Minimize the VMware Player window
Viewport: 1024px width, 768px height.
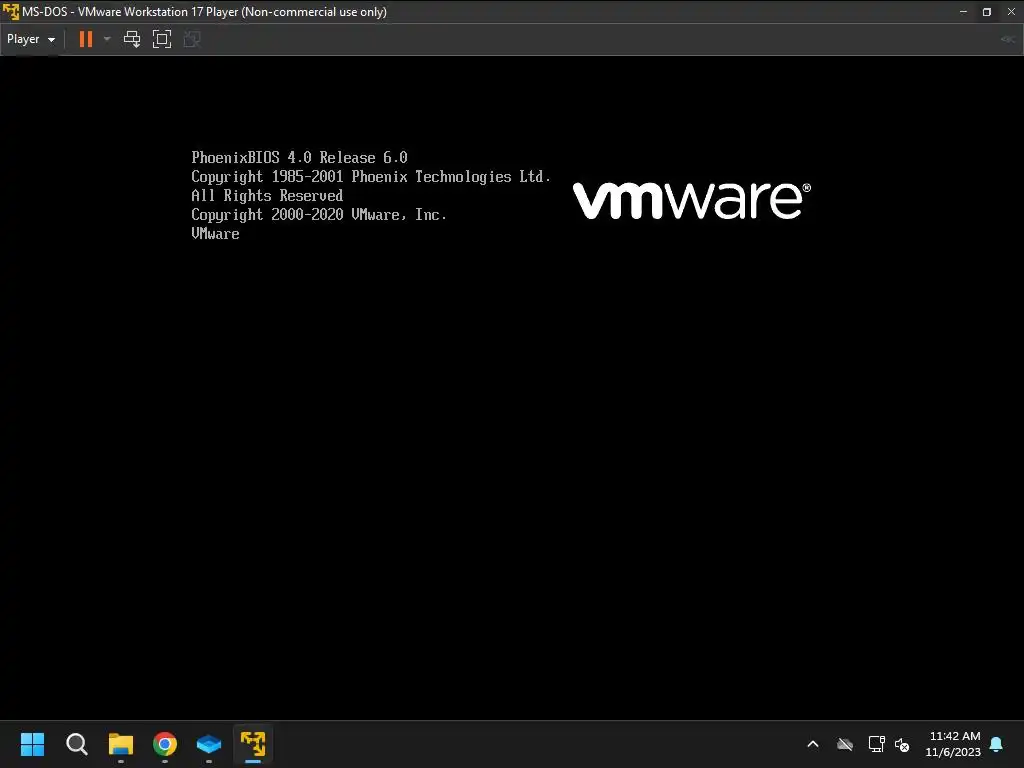(963, 12)
